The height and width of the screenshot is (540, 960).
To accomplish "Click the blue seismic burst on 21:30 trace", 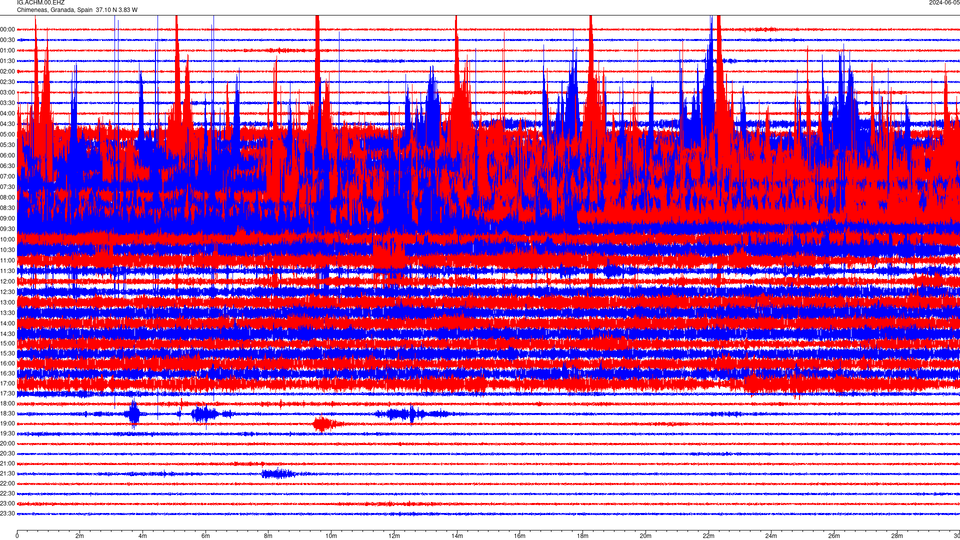I will tap(279, 473).
